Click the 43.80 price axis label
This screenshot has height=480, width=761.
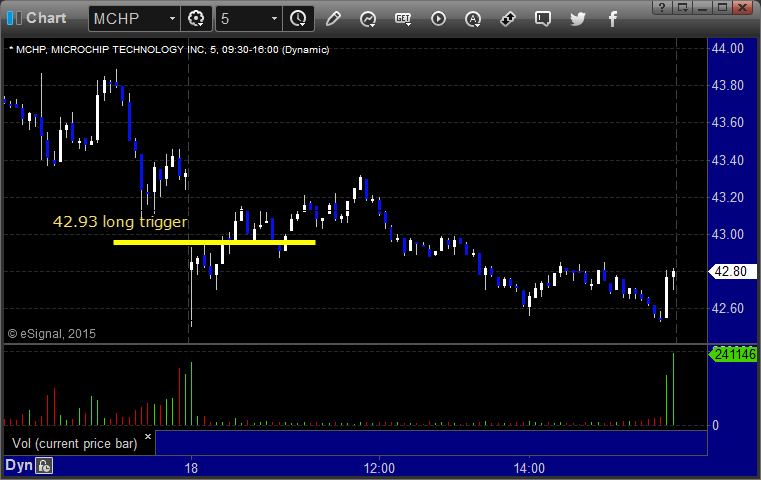click(x=728, y=85)
